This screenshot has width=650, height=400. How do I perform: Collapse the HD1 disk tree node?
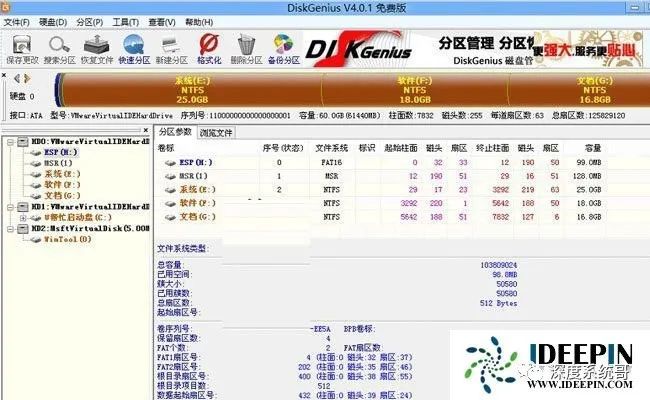pyautogui.click(x=10, y=207)
